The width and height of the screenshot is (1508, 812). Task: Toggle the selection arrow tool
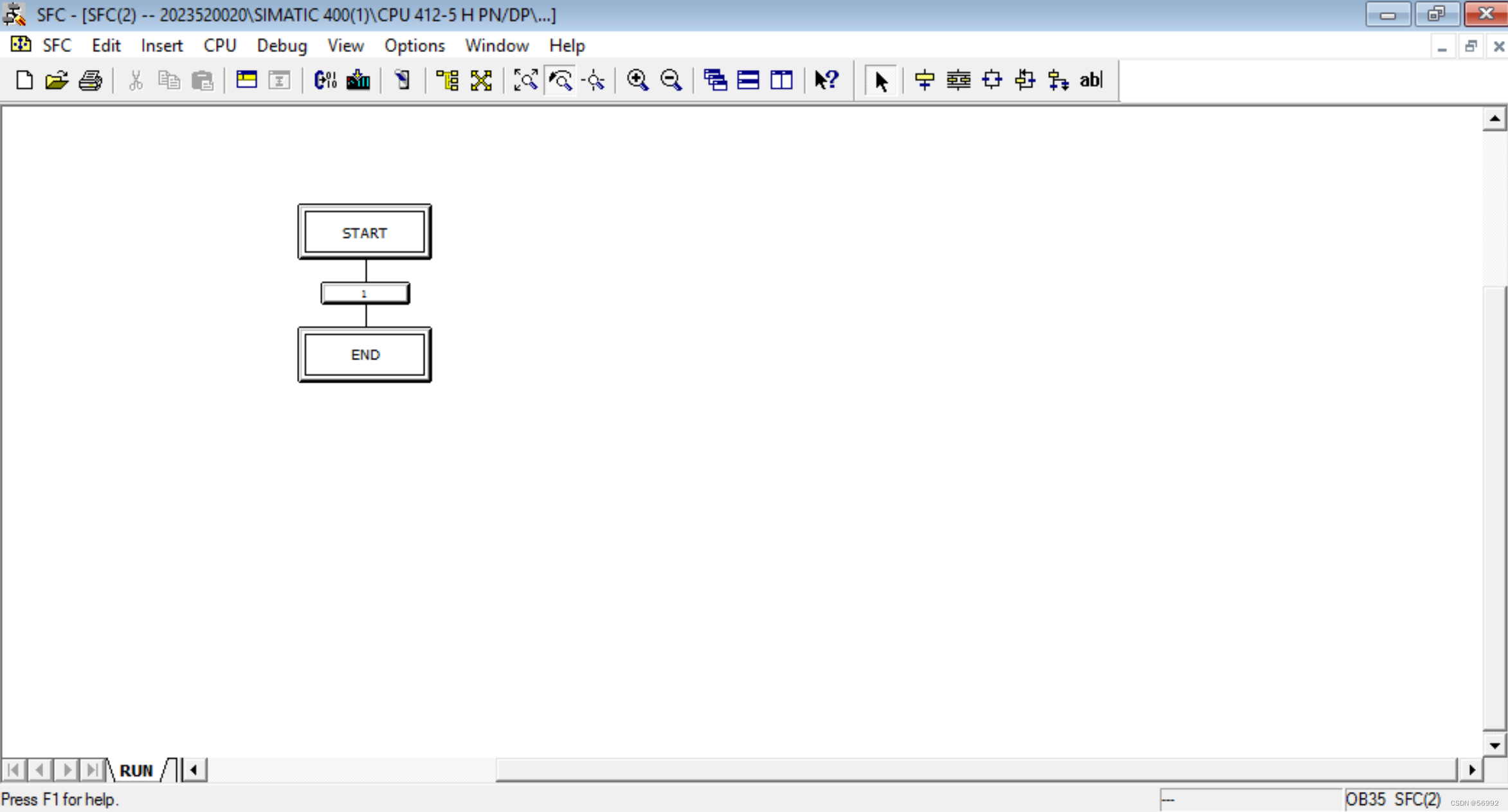[x=880, y=80]
